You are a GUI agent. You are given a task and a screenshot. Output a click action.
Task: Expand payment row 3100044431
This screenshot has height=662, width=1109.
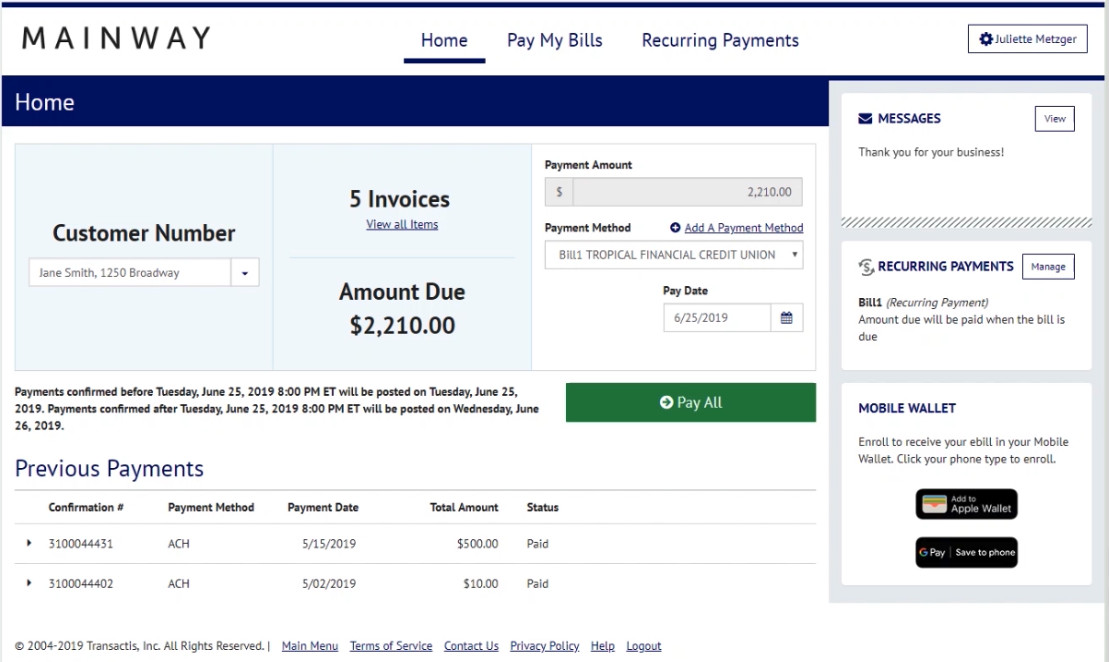pyautogui.click(x=29, y=543)
